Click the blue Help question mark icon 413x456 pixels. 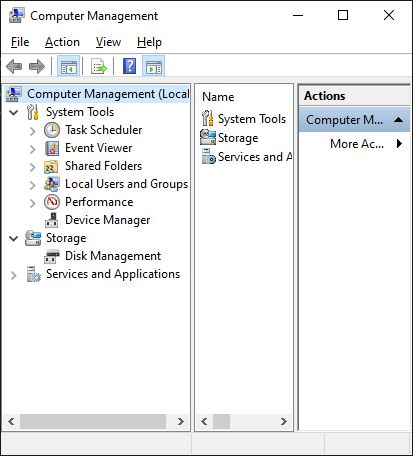(x=129, y=66)
